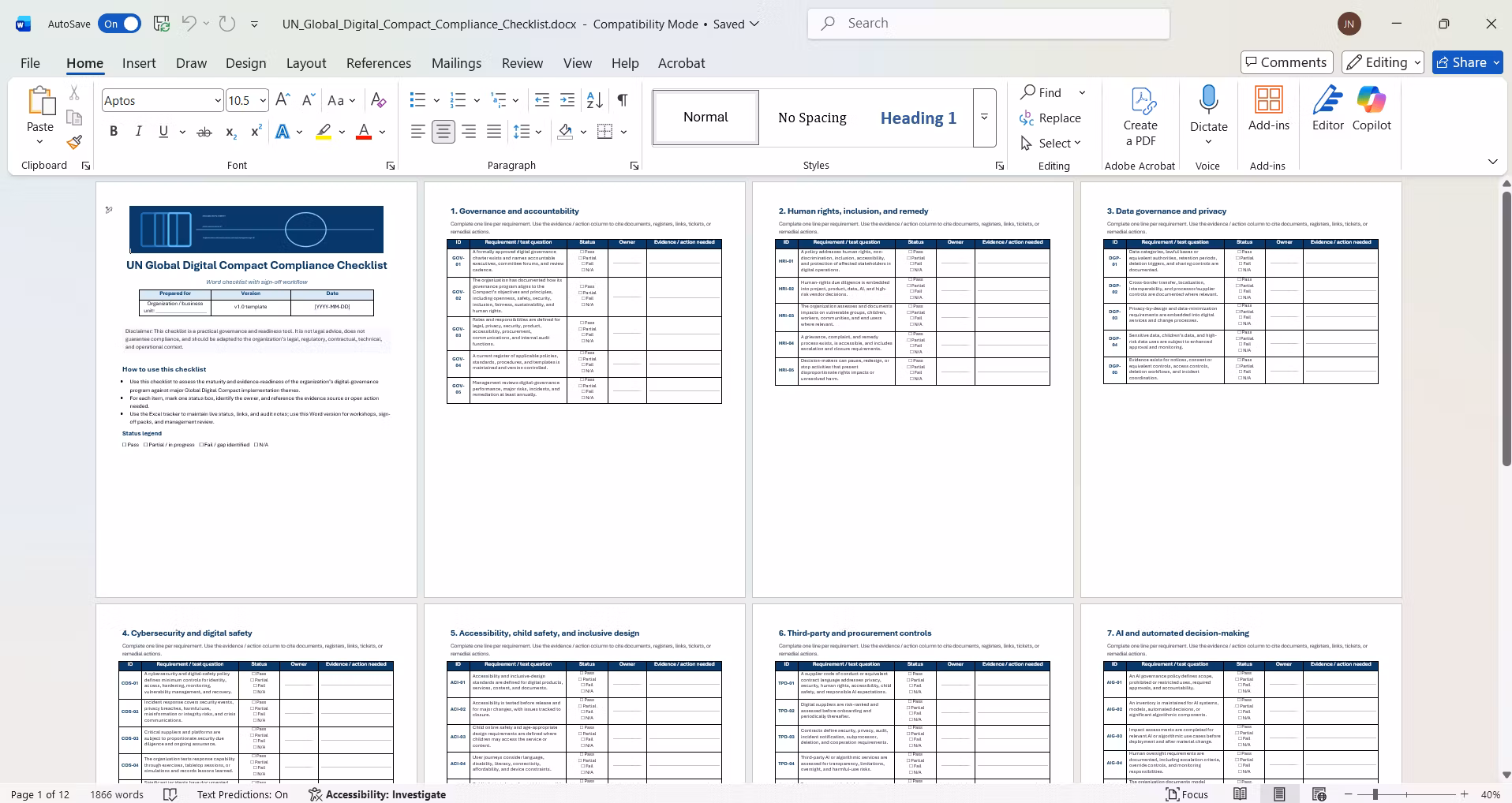Screen dimensions: 1512x803
Task: Click the Sort A to Z icon
Action: coord(594,100)
